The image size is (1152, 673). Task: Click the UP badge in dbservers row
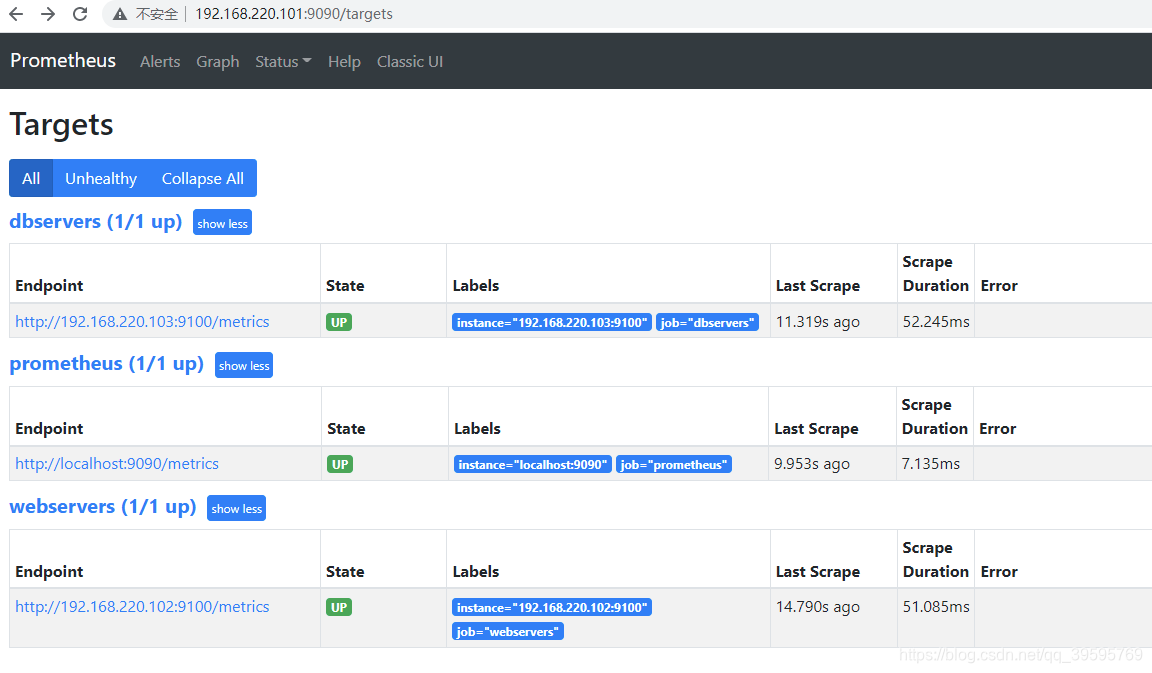pos(339,322)
